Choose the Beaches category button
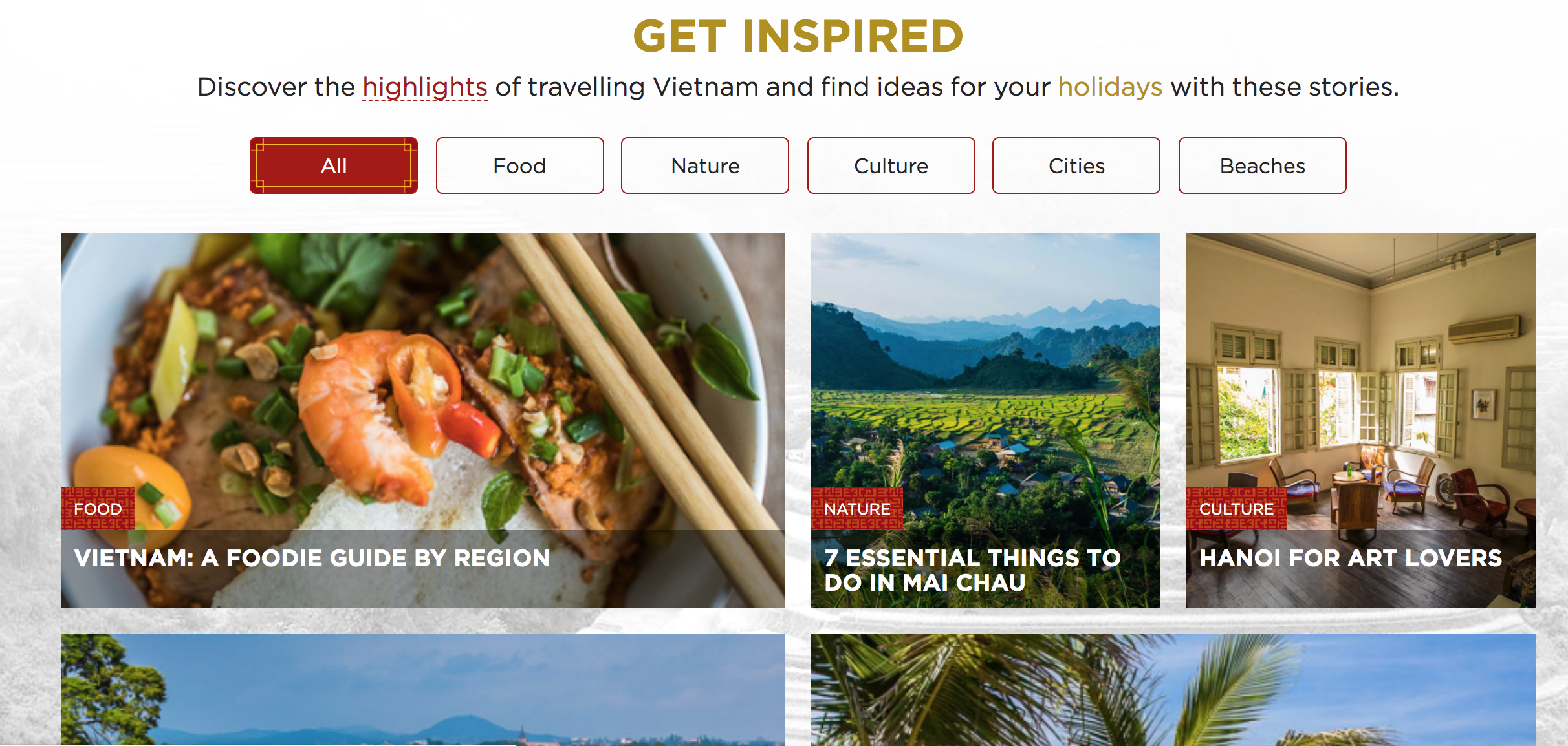1568x746 pixels. tap(1262, 165)
